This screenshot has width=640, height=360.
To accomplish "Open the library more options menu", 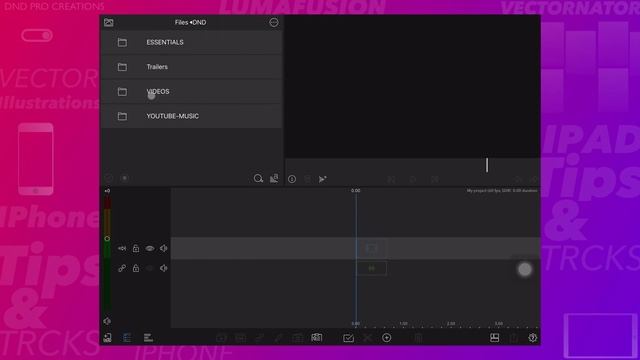I will pyautogui.click(x=274, y=22).
